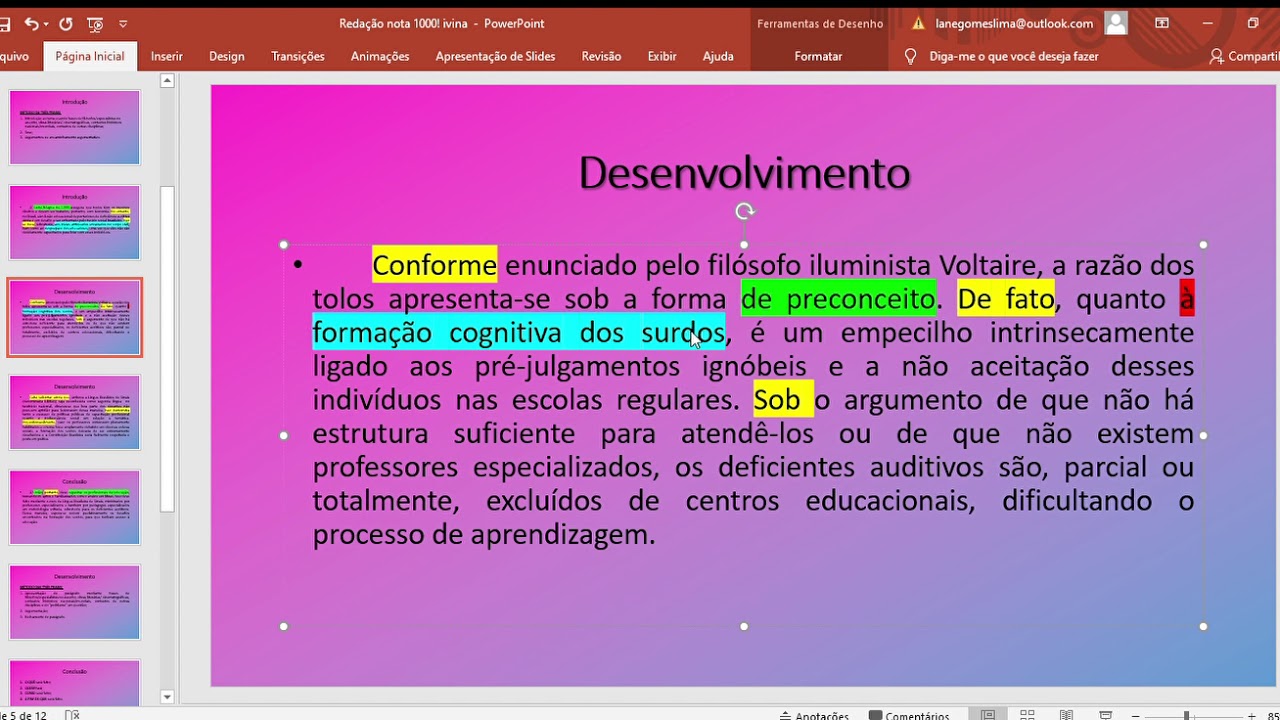1280x720 pixels.
Task: Click the yellow highlighted word Sob
Action: click(783, 400)
